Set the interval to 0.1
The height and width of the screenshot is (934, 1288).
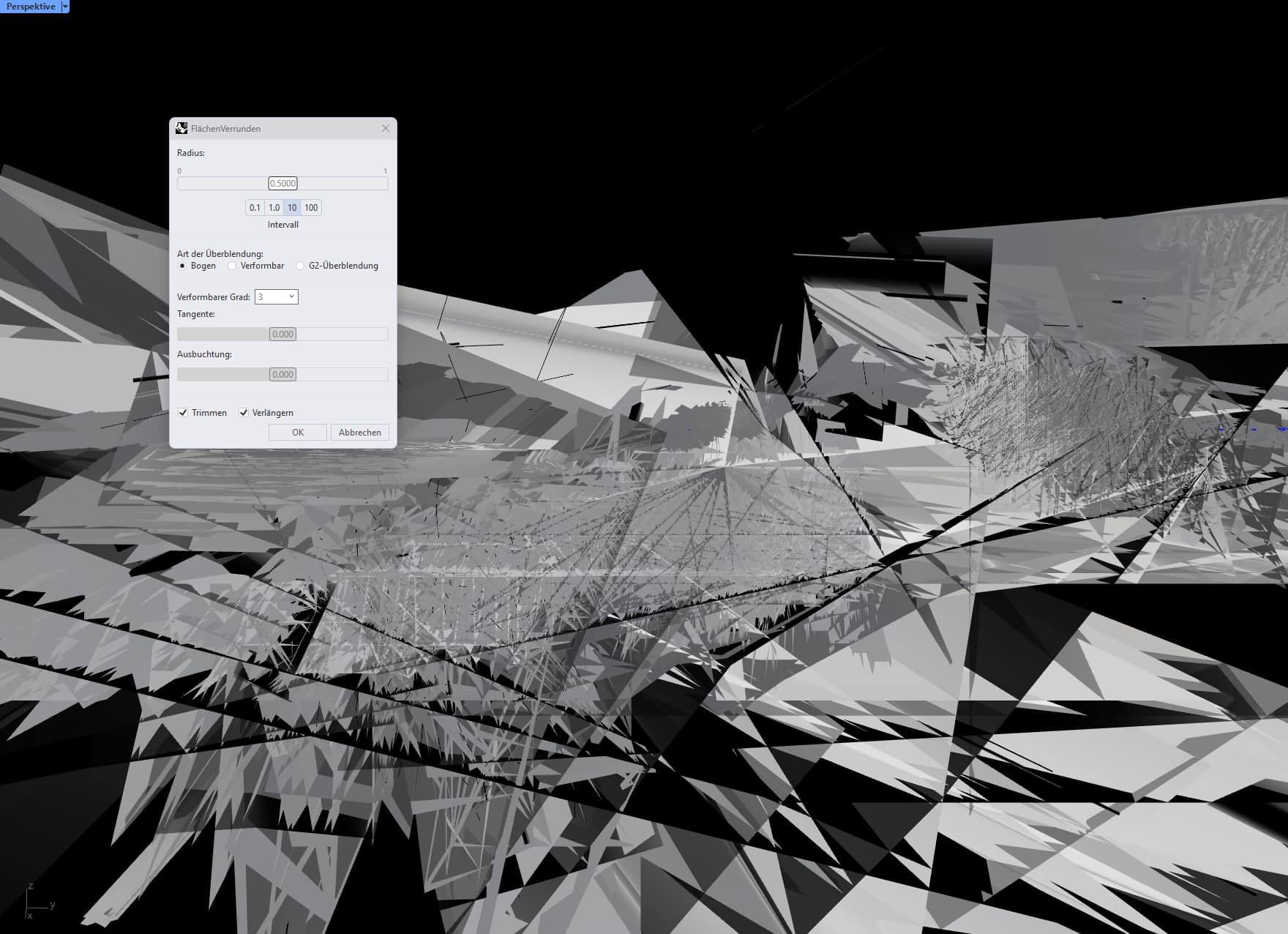(x=255, y=208)
